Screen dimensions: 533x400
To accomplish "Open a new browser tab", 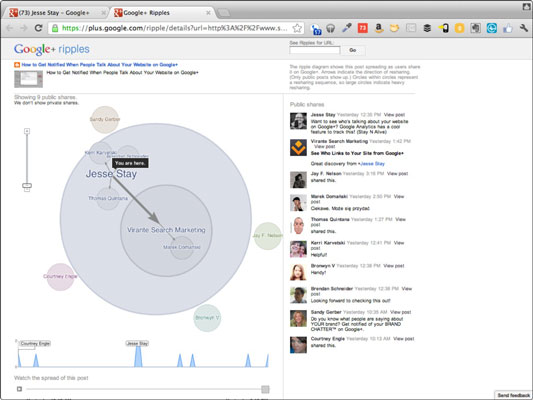I will 223,13.
